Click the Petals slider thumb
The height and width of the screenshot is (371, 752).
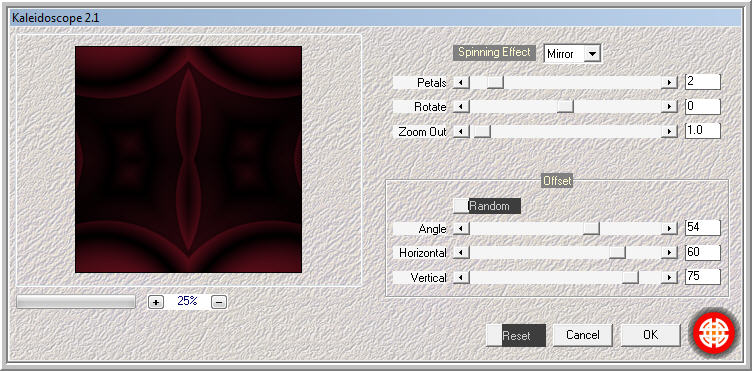pos(495,82)
